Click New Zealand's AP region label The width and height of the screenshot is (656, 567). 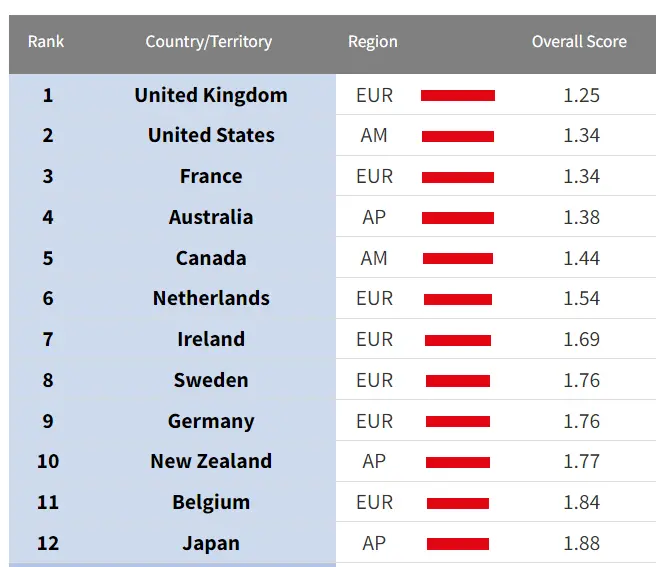point(374,462)
